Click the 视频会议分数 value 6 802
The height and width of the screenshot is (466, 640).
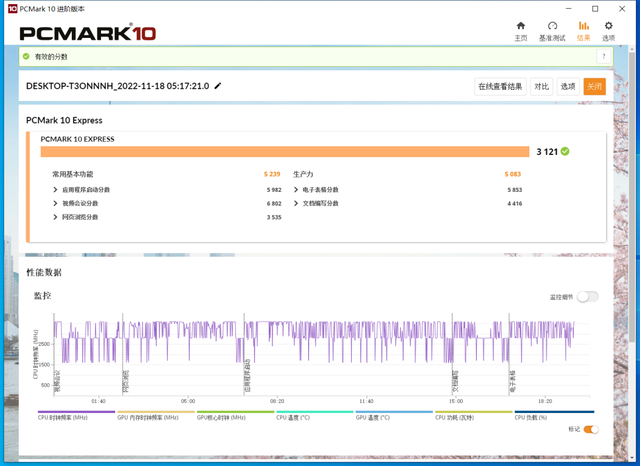point(274,203)
